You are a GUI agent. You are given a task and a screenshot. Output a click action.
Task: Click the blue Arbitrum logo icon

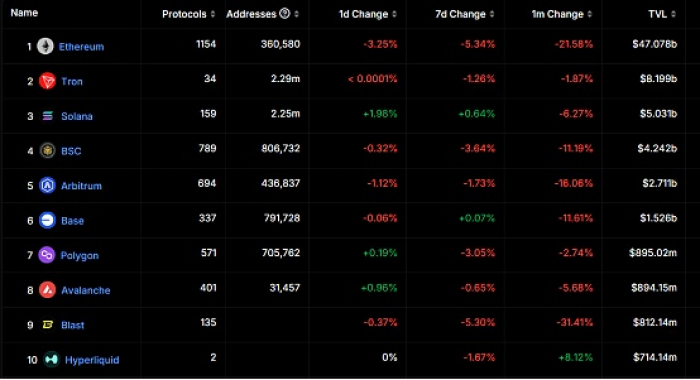pos(47,185)
